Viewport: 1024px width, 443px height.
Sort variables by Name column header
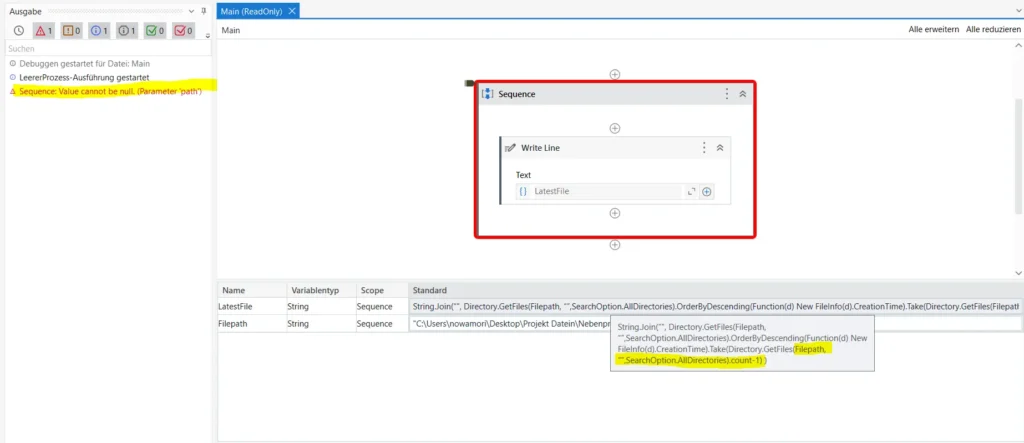252,290
